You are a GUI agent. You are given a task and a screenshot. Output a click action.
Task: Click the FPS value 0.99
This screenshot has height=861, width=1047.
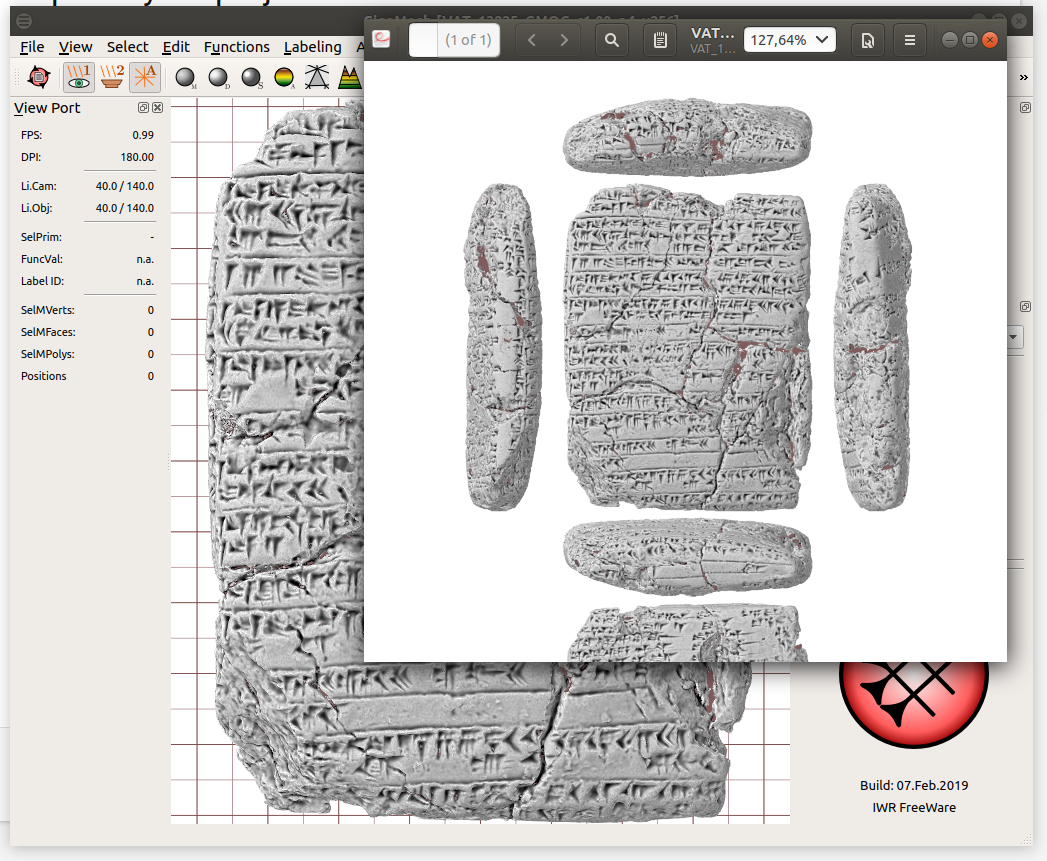143,135
